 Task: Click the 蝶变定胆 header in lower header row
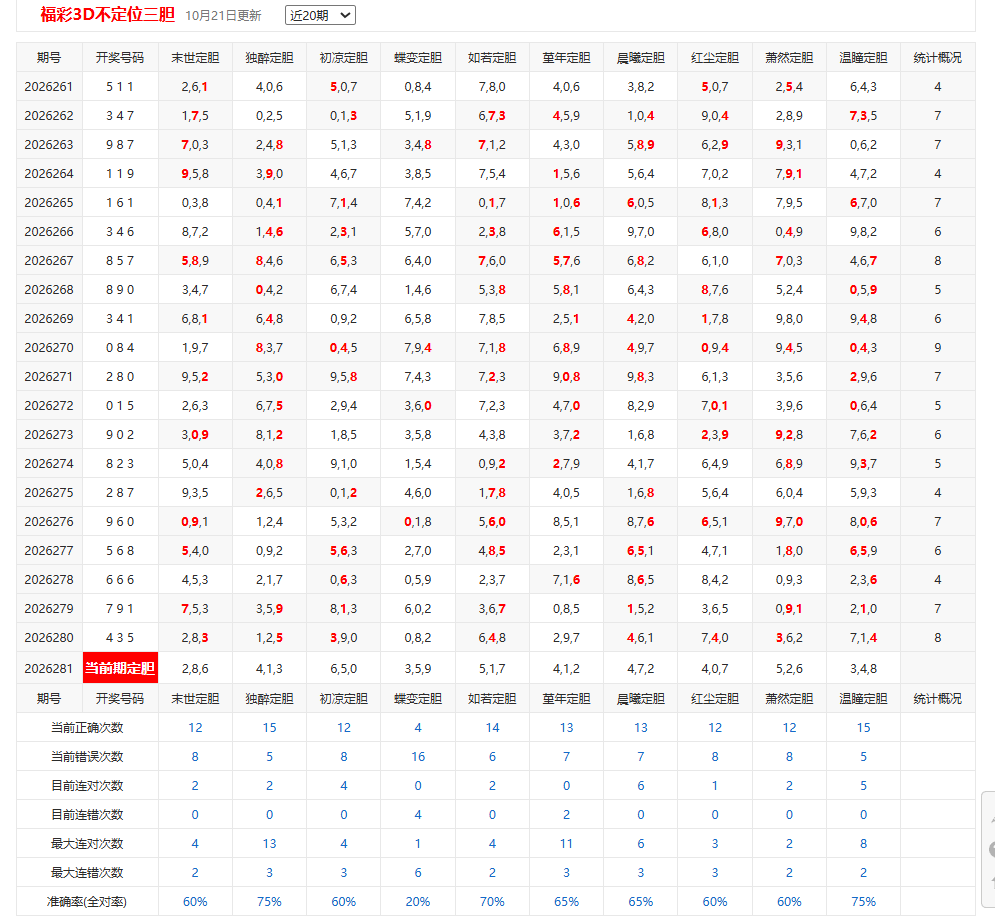tap(418, 699)
